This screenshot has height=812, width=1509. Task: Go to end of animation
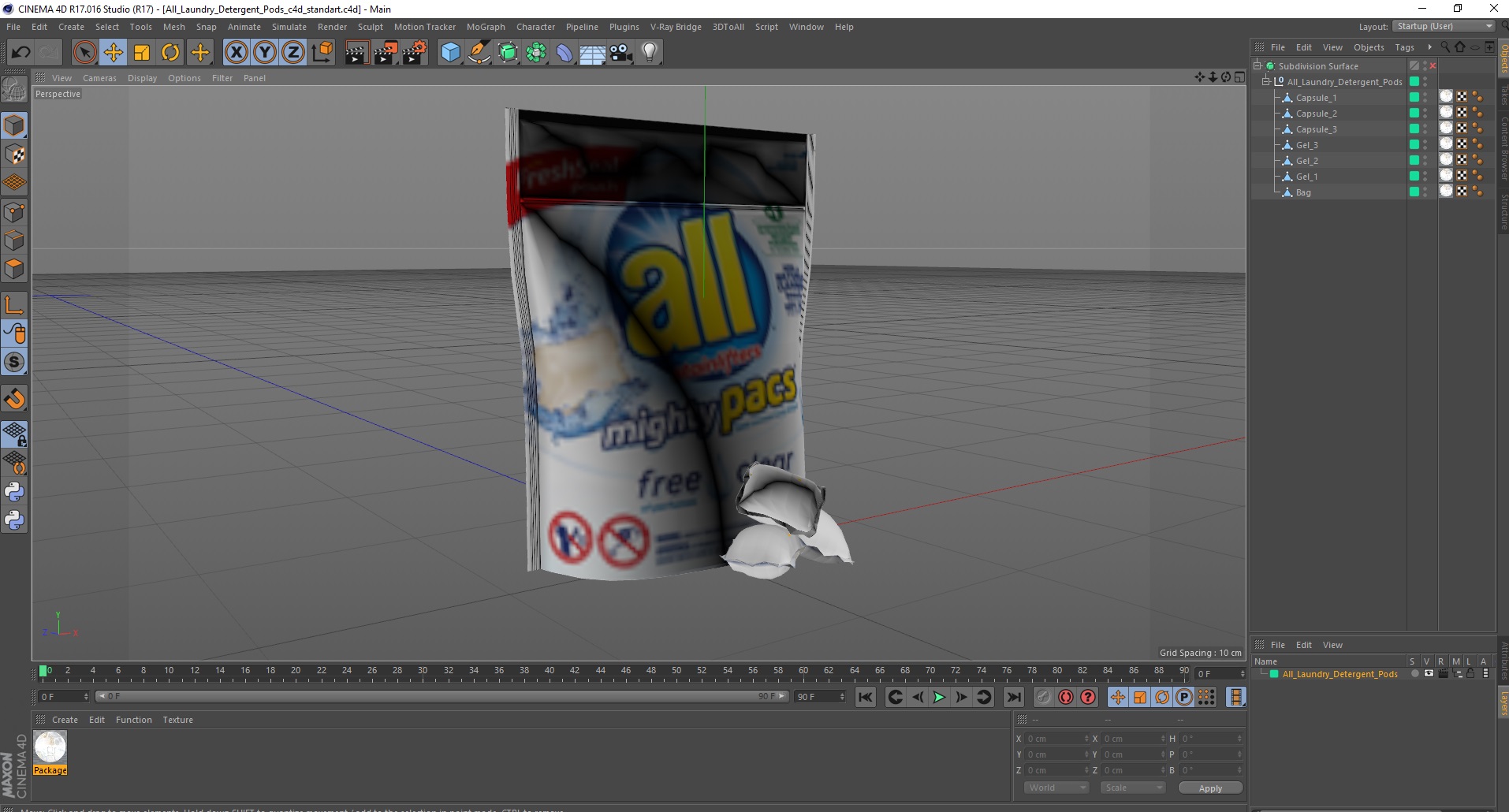click(x=1014, y=697)
